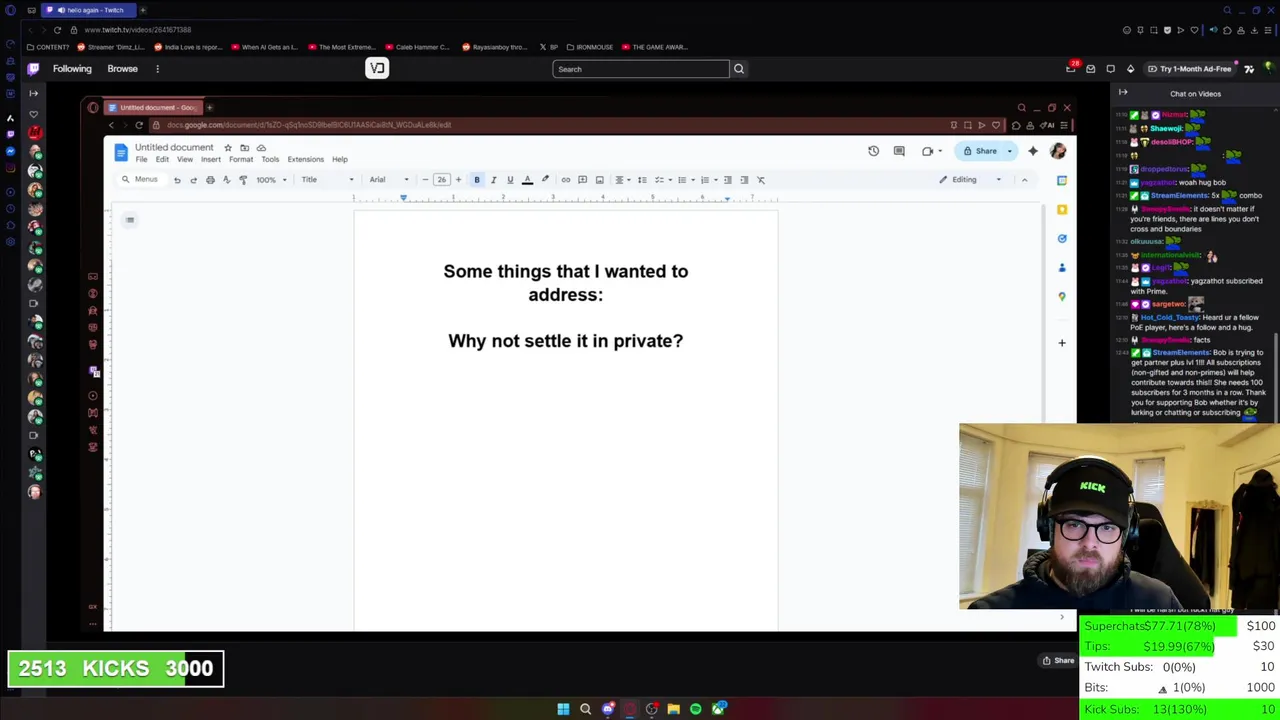
Task: Open the checklist dropdown
Action: coord(662,180)
